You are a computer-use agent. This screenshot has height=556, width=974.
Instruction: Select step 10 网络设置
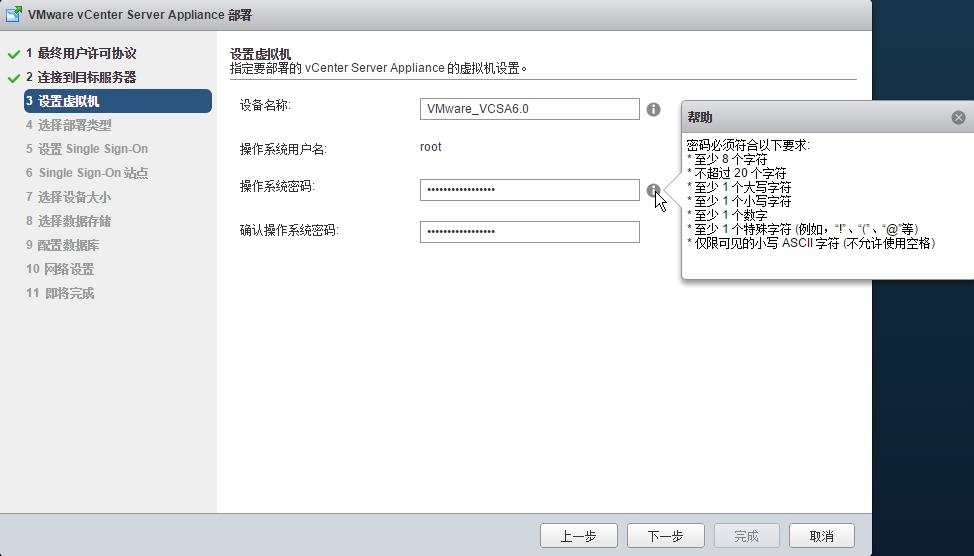point(60,269)
